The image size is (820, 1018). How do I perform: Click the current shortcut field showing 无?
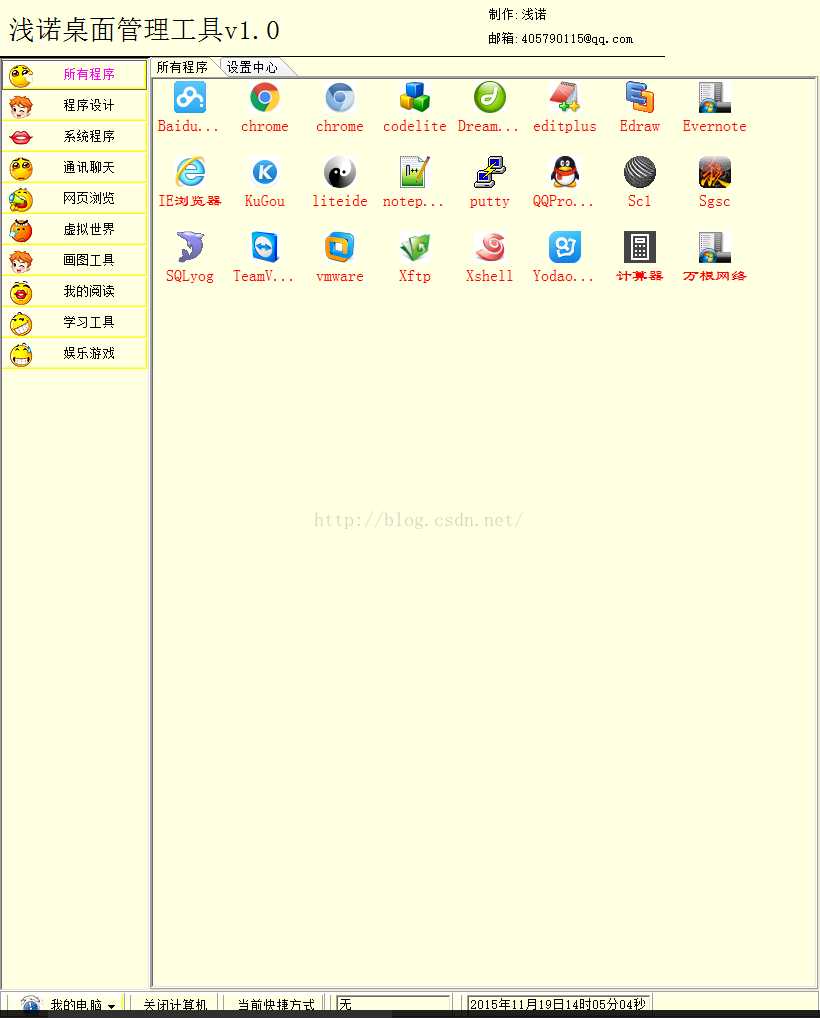click(393, 1004)
